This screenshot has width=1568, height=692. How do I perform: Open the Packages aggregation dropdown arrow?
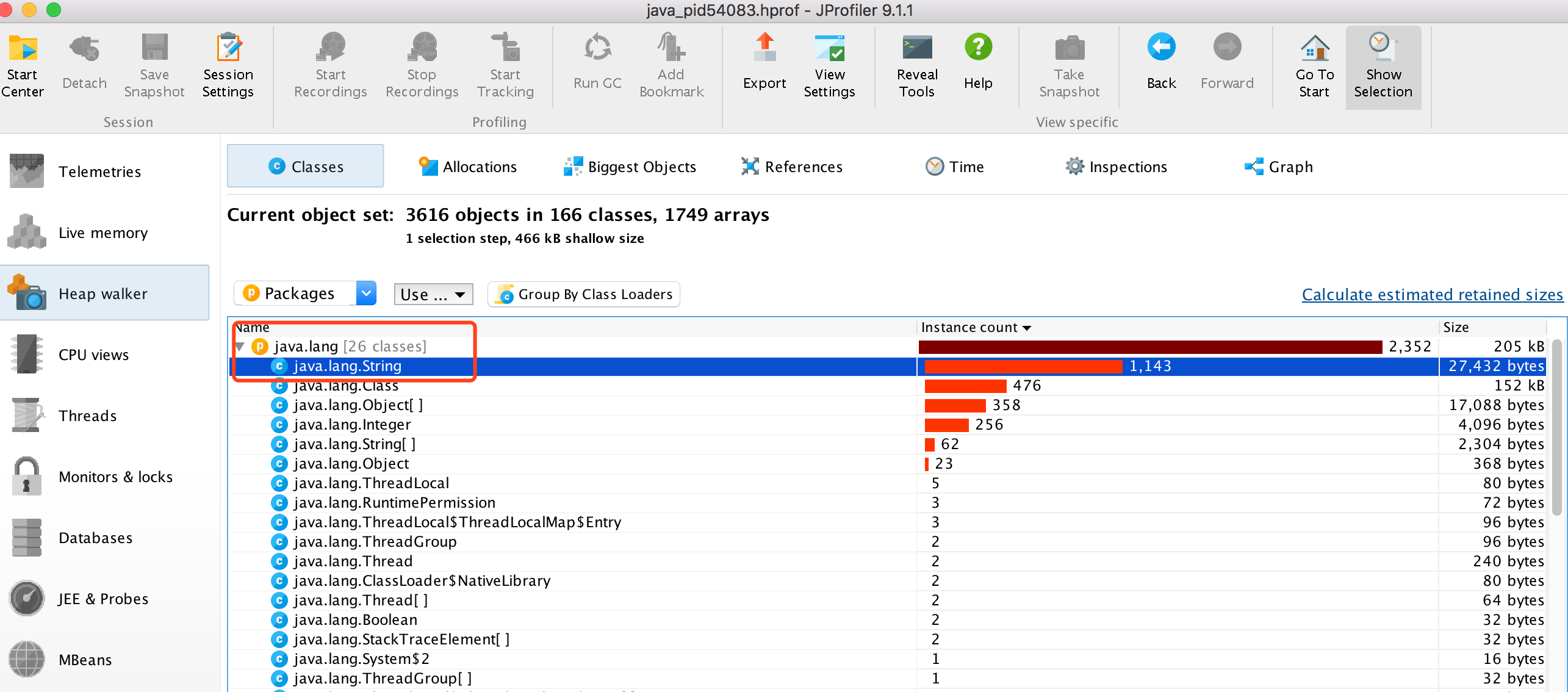(x=365, y=294)
